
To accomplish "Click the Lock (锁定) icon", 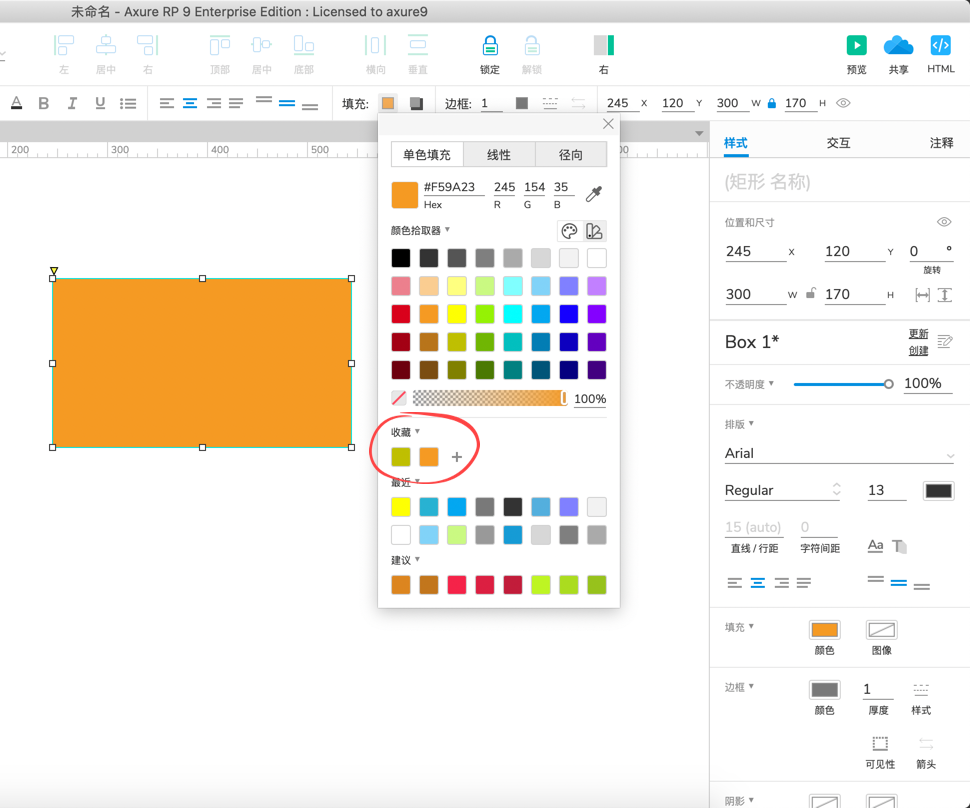I will pyautogui.click(x=489, y=46).
